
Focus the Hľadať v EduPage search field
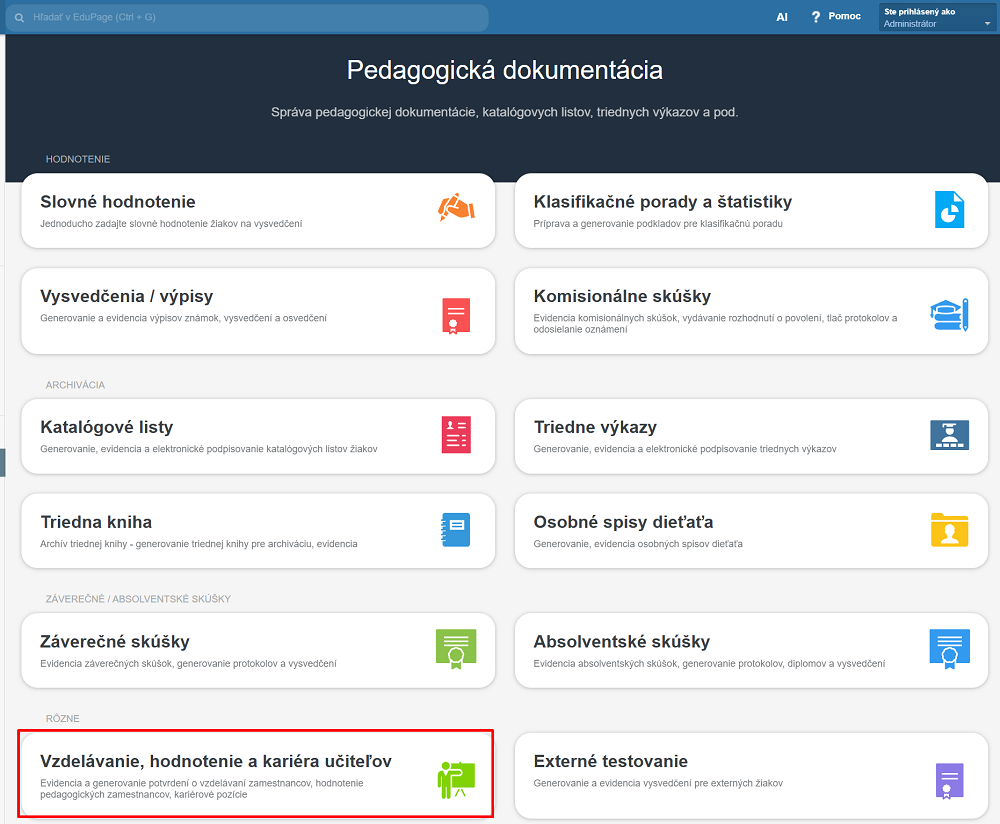tap(250, 18)
